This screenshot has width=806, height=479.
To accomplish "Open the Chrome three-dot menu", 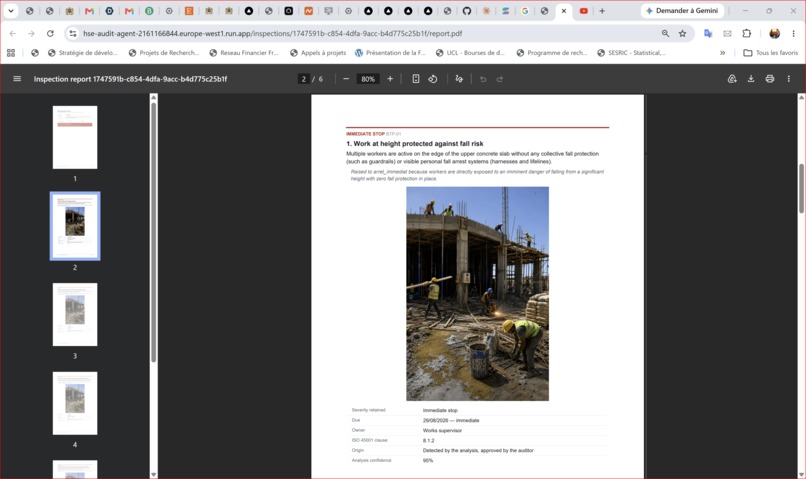I will pyautogui.click(x=793, y=33).
